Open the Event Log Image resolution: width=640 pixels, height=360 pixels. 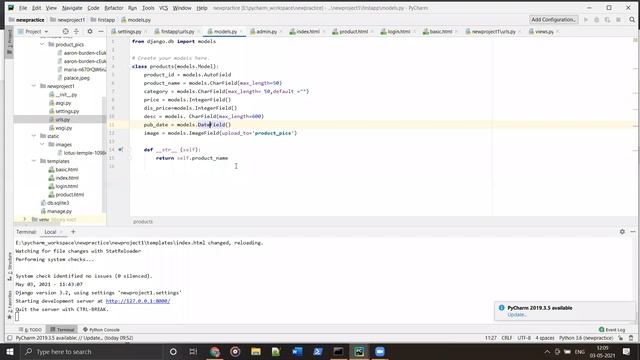(612, 329)
